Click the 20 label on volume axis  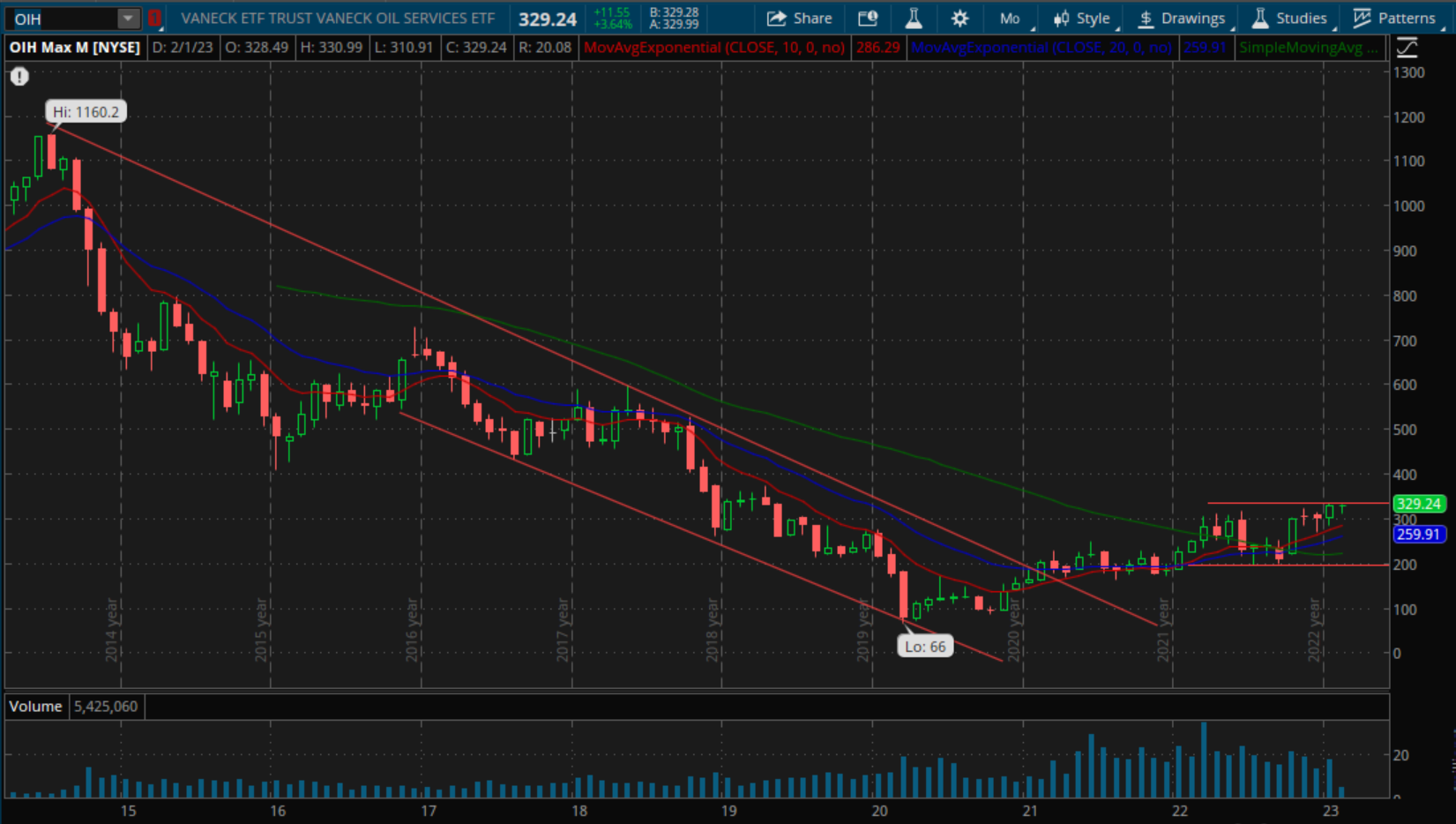coord(1401,755)
